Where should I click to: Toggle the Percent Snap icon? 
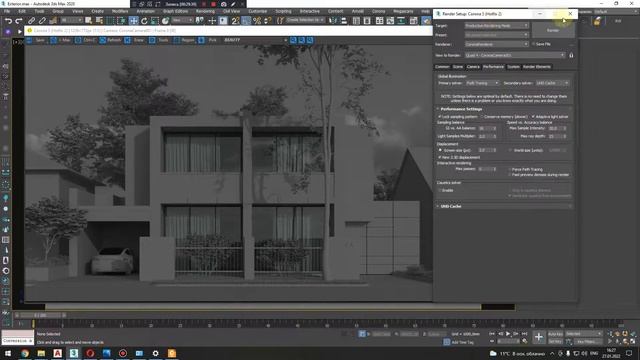[x=257, y=20]
